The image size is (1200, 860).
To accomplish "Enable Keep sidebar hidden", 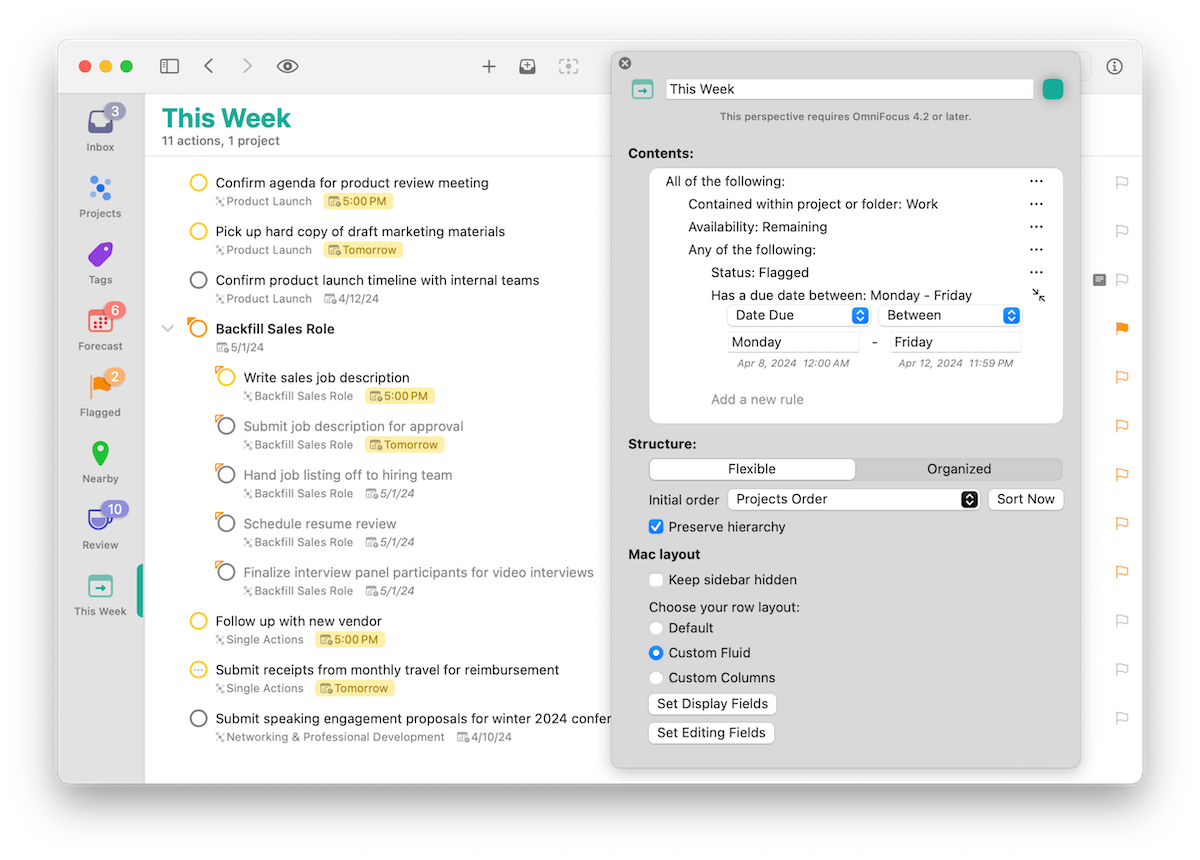I will coord(656,580).
